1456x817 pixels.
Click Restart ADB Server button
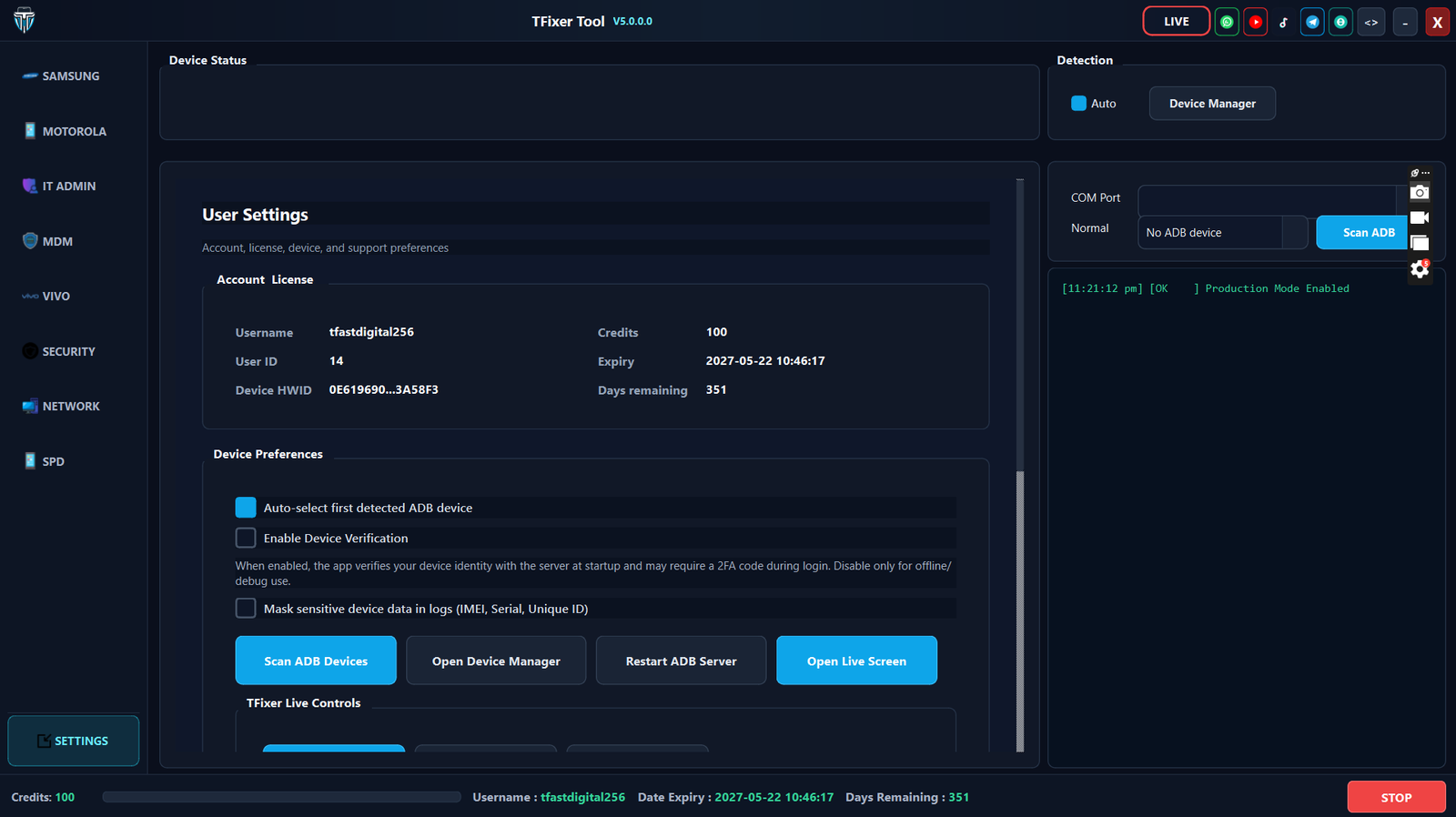tap(681, 661)
